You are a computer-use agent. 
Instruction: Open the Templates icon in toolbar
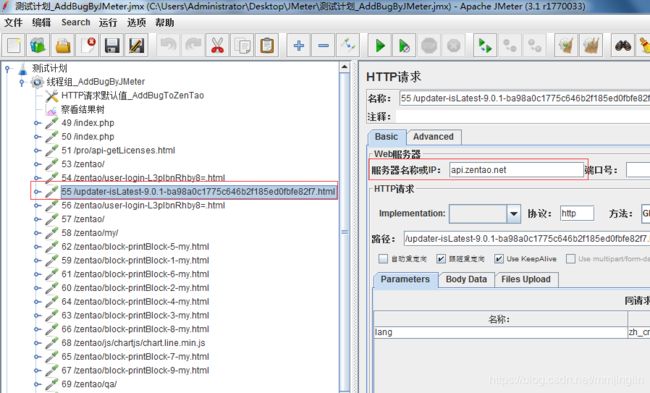point(38,45)
